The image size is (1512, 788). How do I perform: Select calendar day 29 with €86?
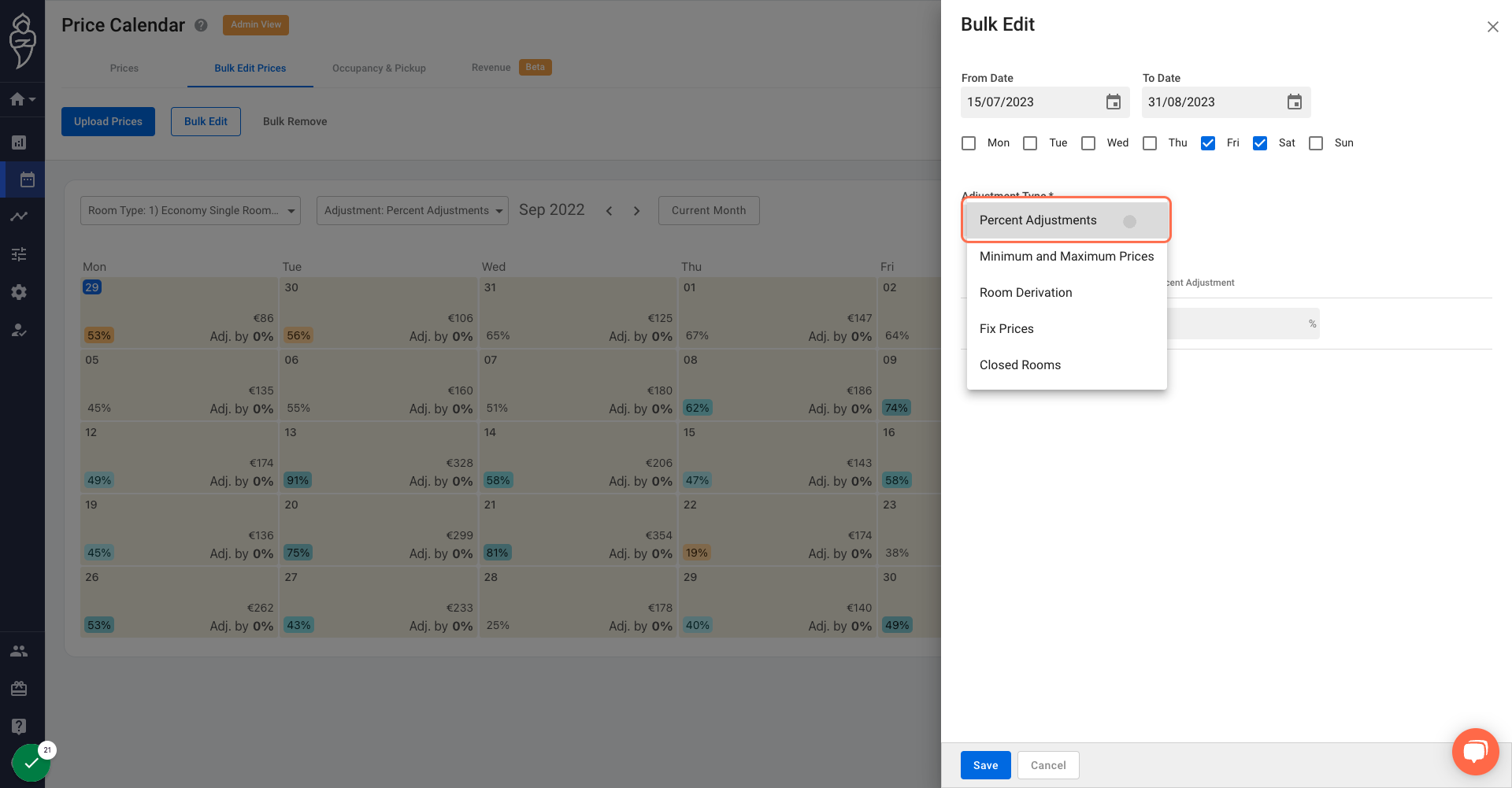[x=179, y=313]
